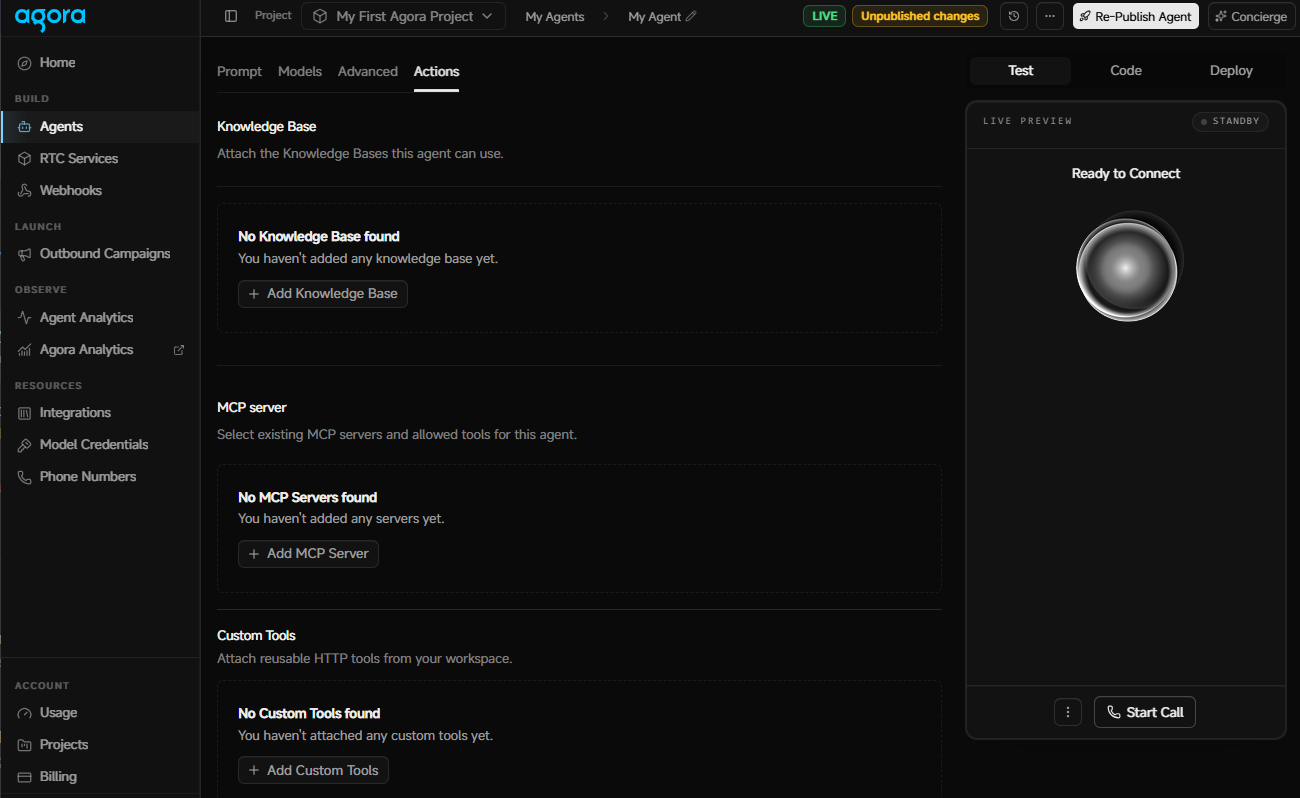Open Agent Analytics in the sidebar
The image size is (1300, 798).
100,318
